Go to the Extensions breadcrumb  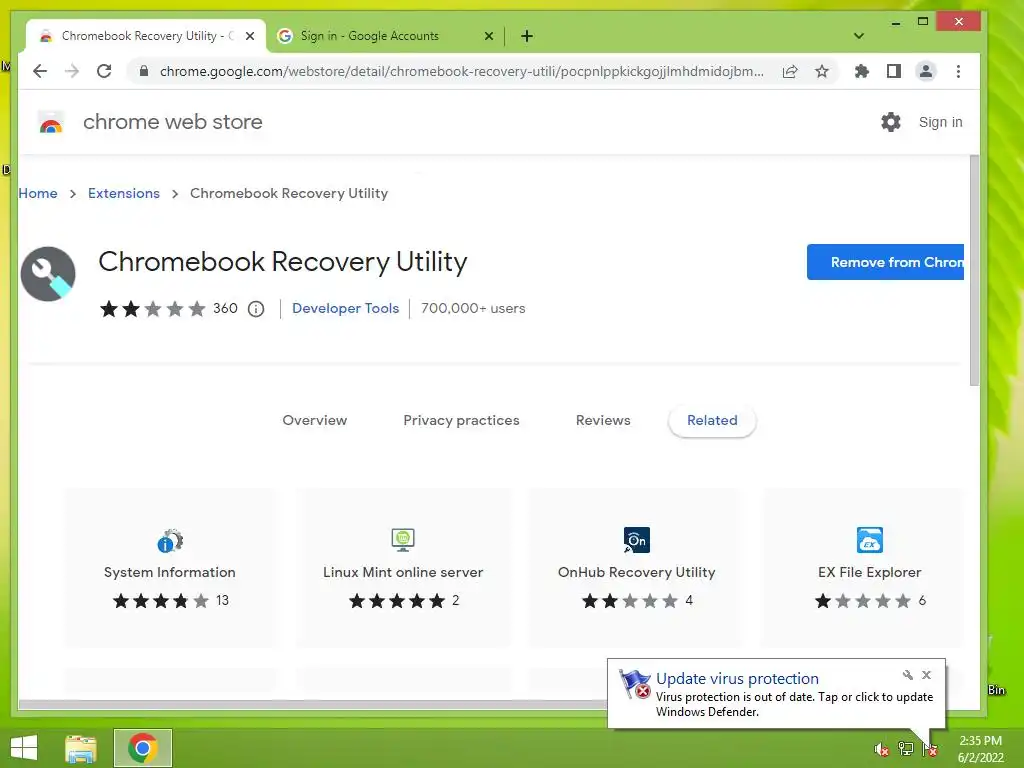point(123,193)
